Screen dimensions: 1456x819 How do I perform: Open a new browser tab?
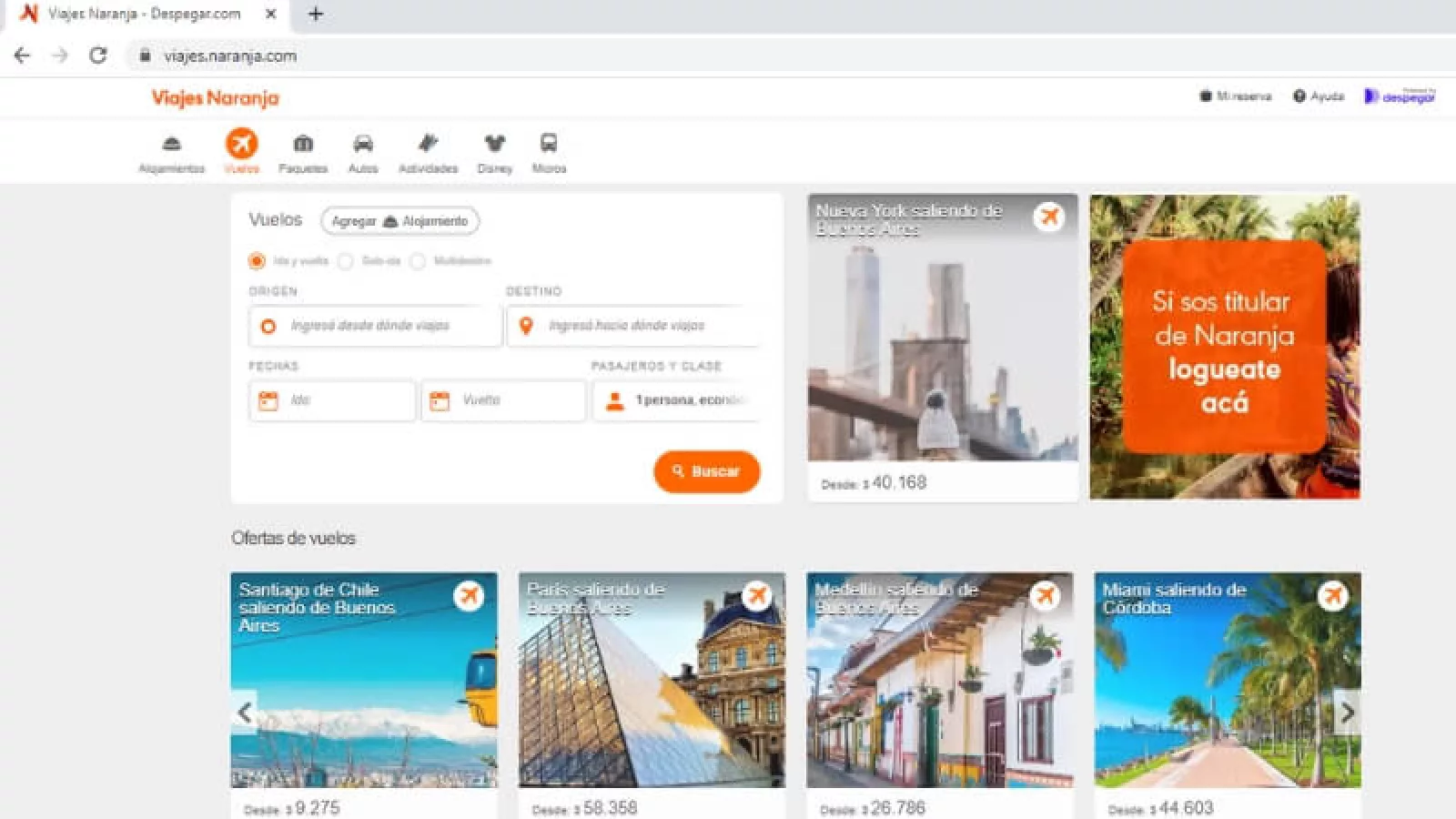click(316, 14)
